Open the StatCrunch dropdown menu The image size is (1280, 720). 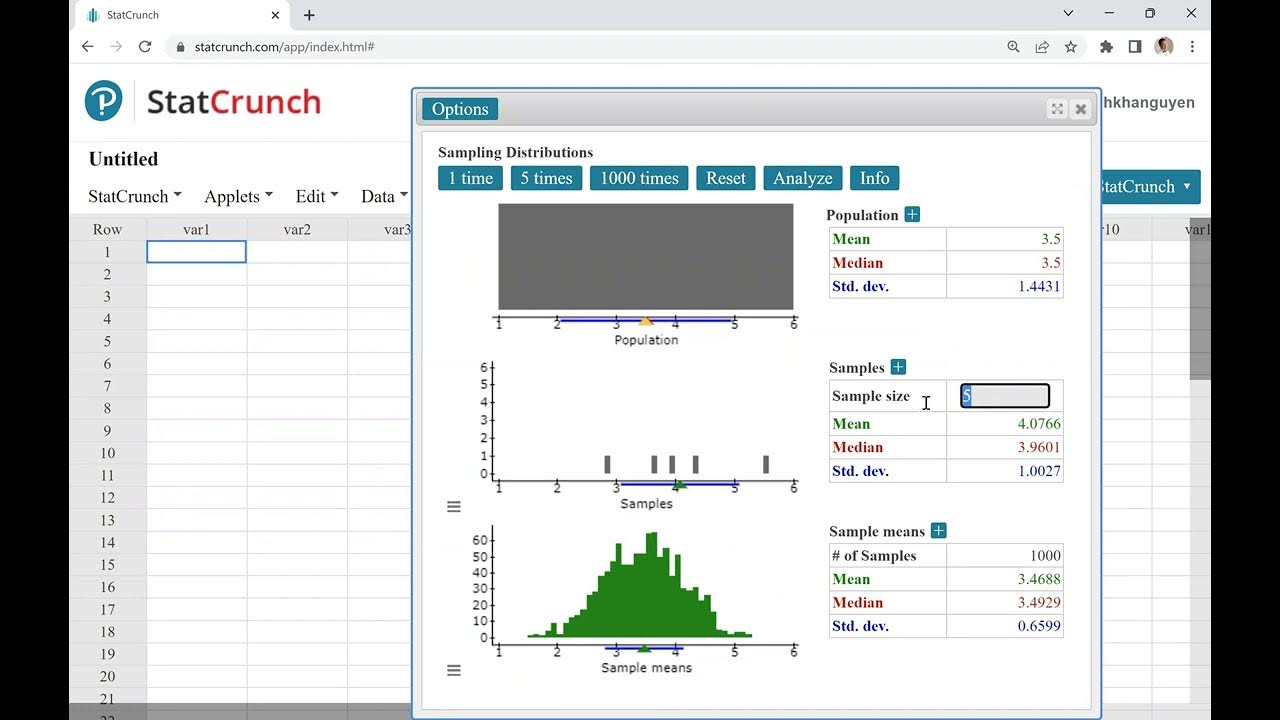[x=135, y=196]
